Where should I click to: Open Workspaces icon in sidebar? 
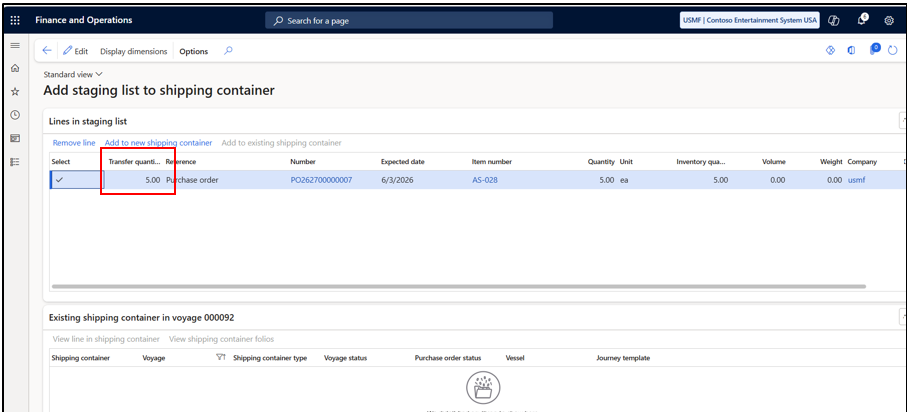point(15,138)
